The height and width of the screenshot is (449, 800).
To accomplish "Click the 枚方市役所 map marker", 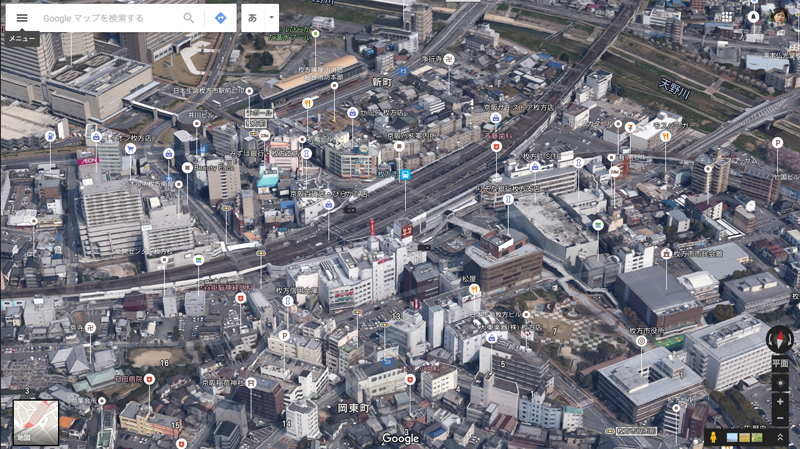I will point(641,341).
